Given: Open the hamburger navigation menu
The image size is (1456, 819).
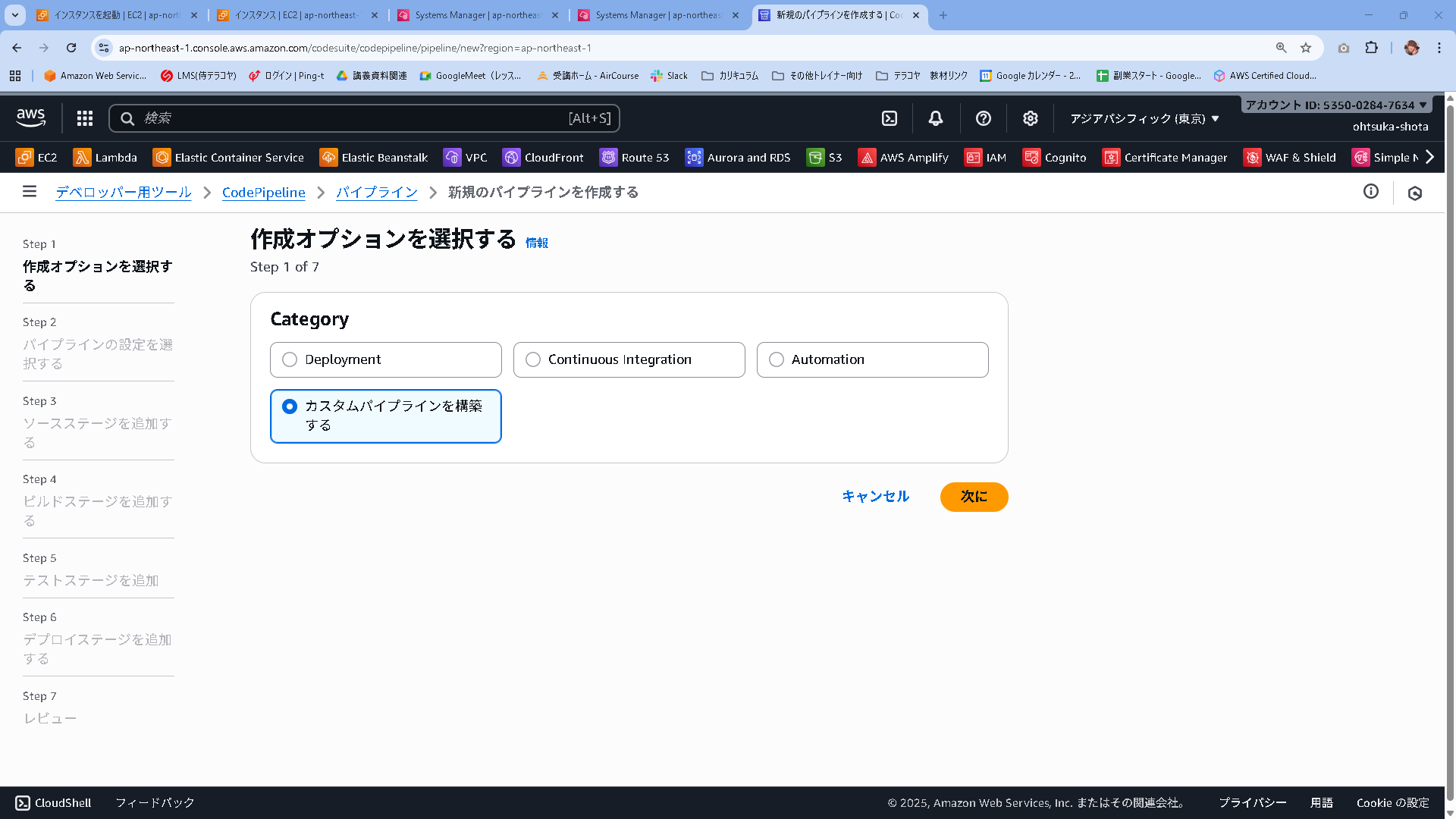Looking at the screenshot, I should pyautogui.click(x=29, y=192).
